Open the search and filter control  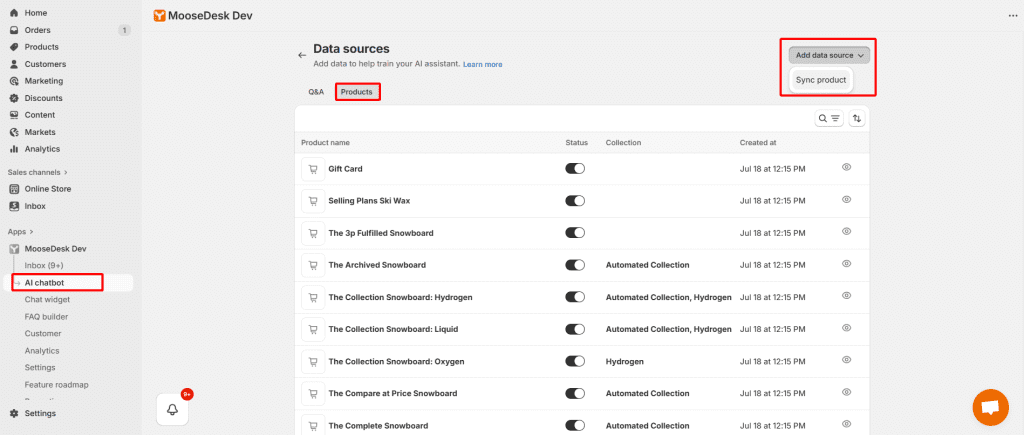(x=829, y=118)
